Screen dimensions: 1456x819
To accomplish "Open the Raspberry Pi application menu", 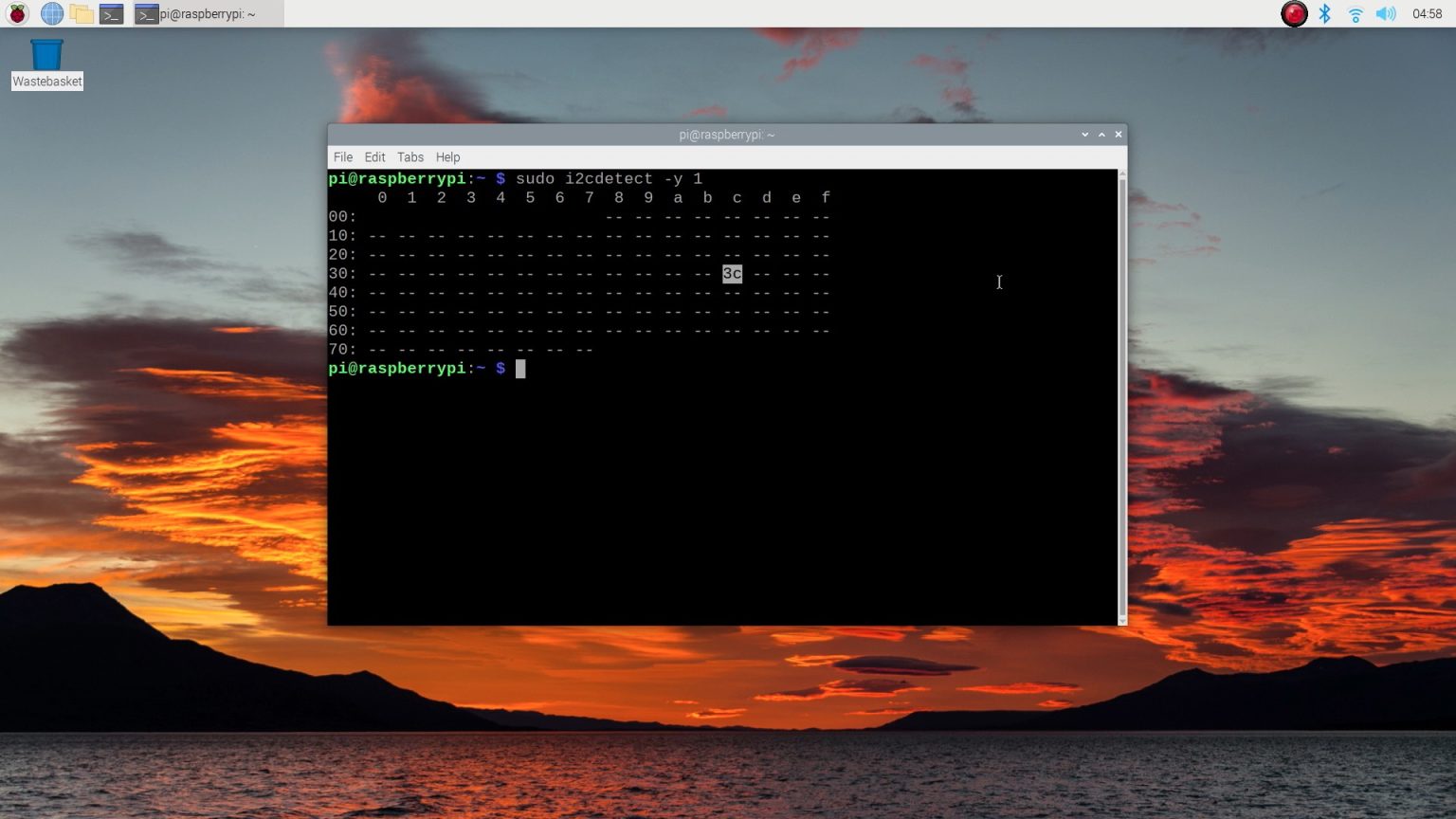I will [x=19, y=13].
